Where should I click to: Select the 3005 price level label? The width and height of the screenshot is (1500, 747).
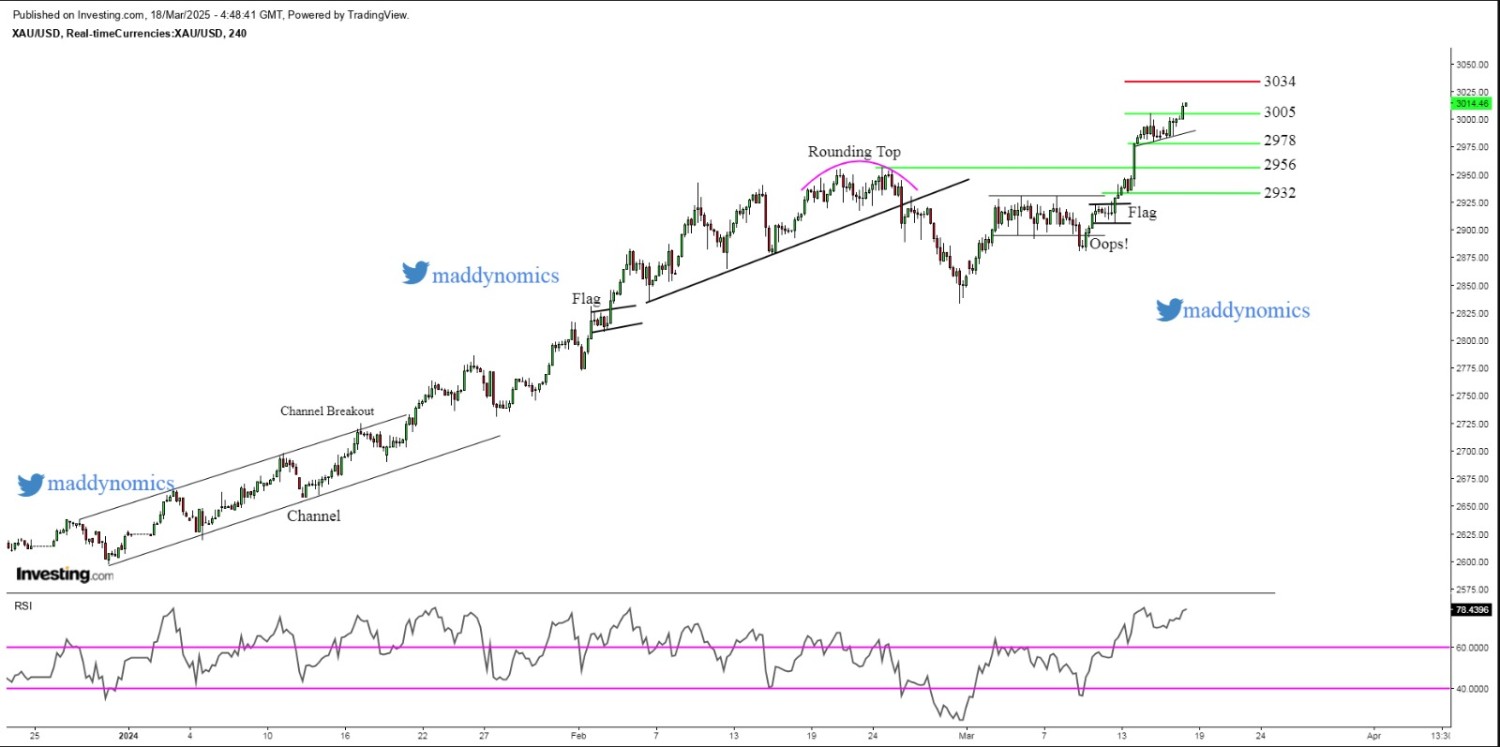click(1280, 112)
